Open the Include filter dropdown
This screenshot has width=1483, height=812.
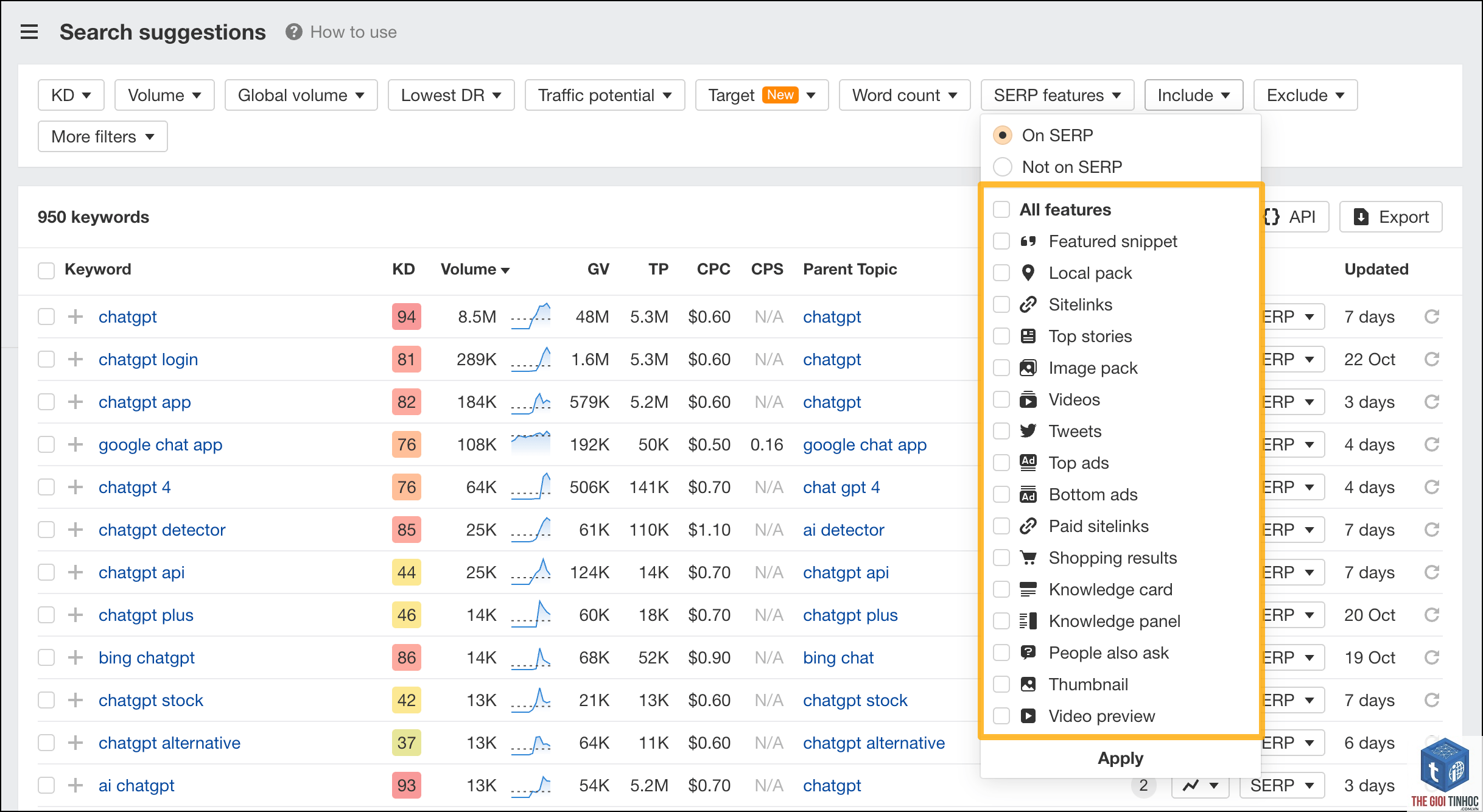pyautogui.click(x=1194, y=95)
